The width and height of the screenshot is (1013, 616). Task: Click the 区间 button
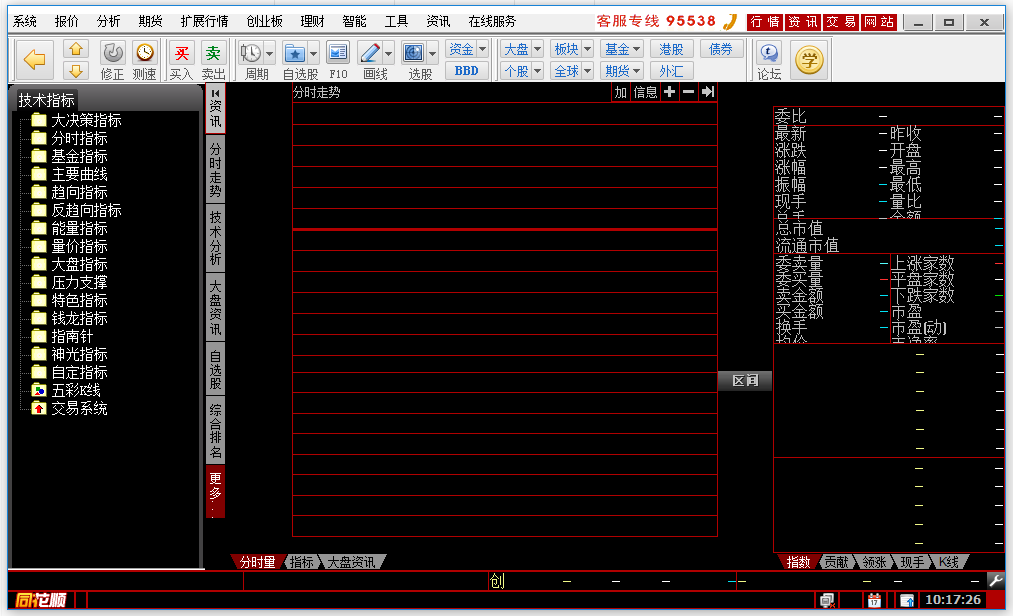(745, 381)
